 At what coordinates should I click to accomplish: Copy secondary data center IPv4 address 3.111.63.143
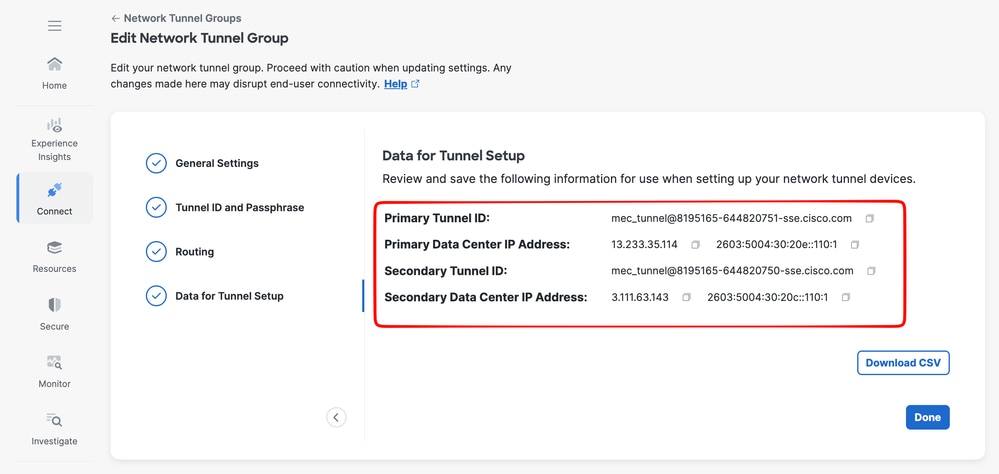tap(686, 297)
